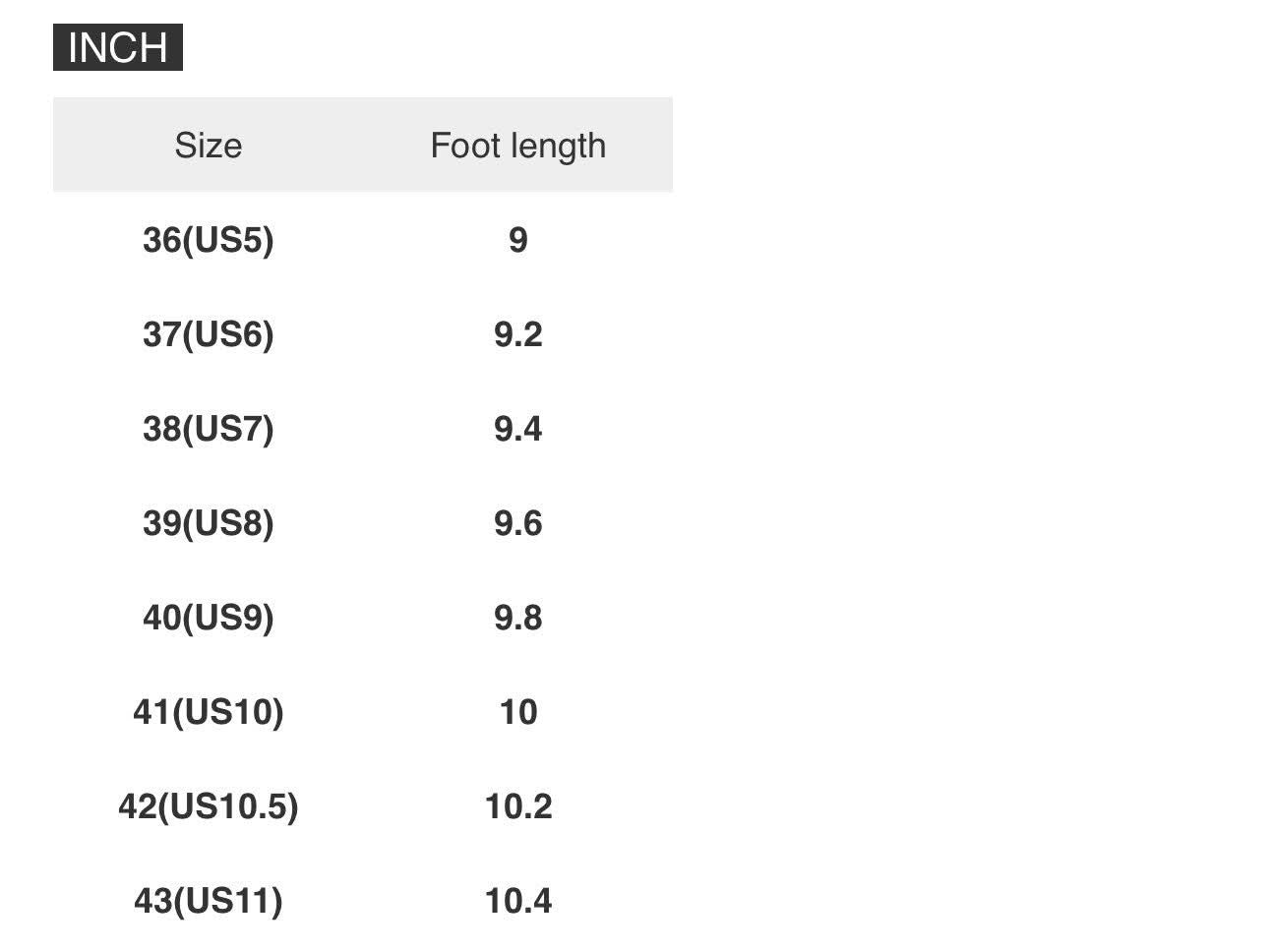
Task: Click the 9.2 foot length value
Action: (x=517, y=334)
